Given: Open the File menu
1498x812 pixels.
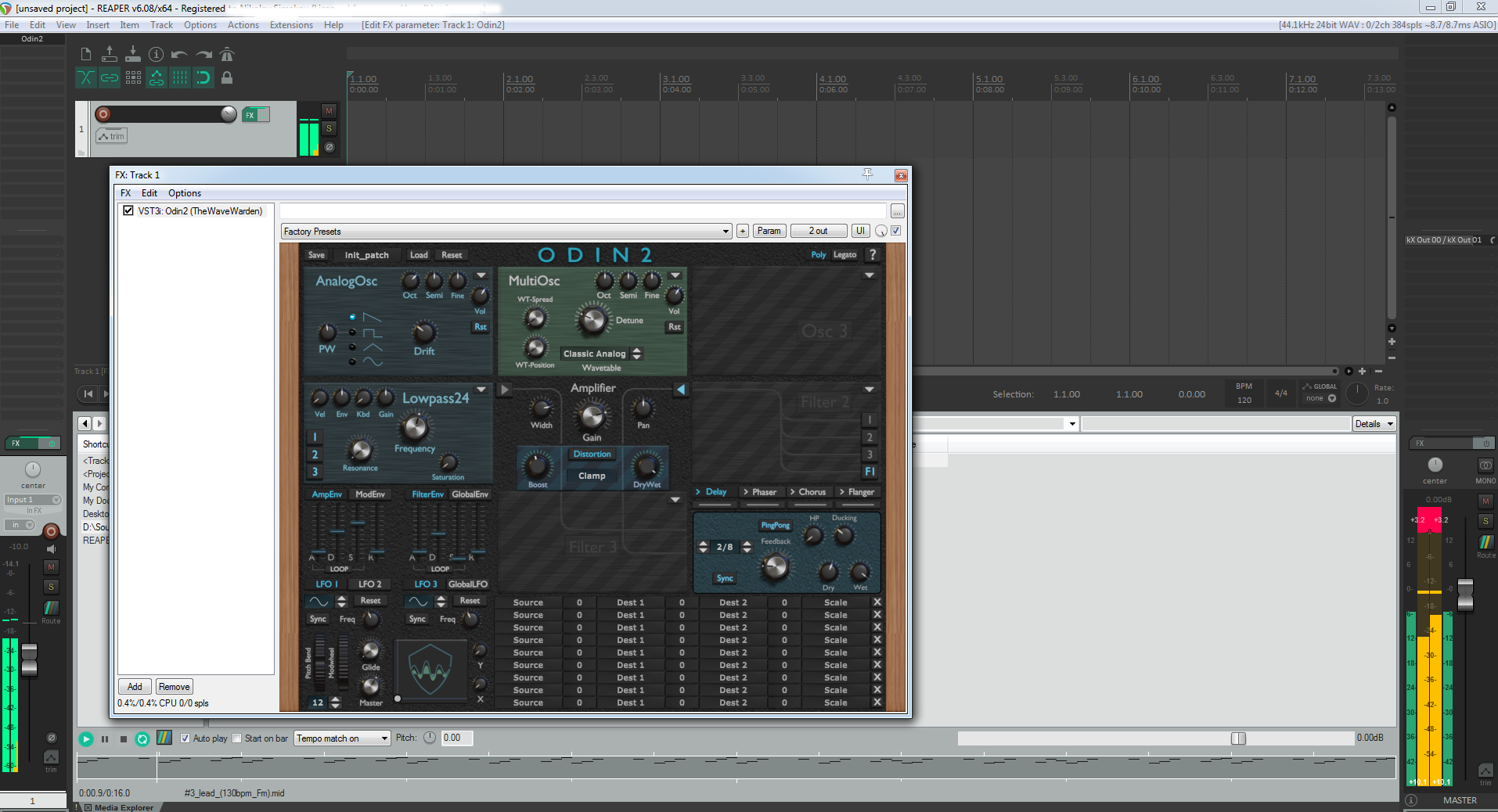Looking at the screenshot, I should pyautogui.click(x=12, y=25).
